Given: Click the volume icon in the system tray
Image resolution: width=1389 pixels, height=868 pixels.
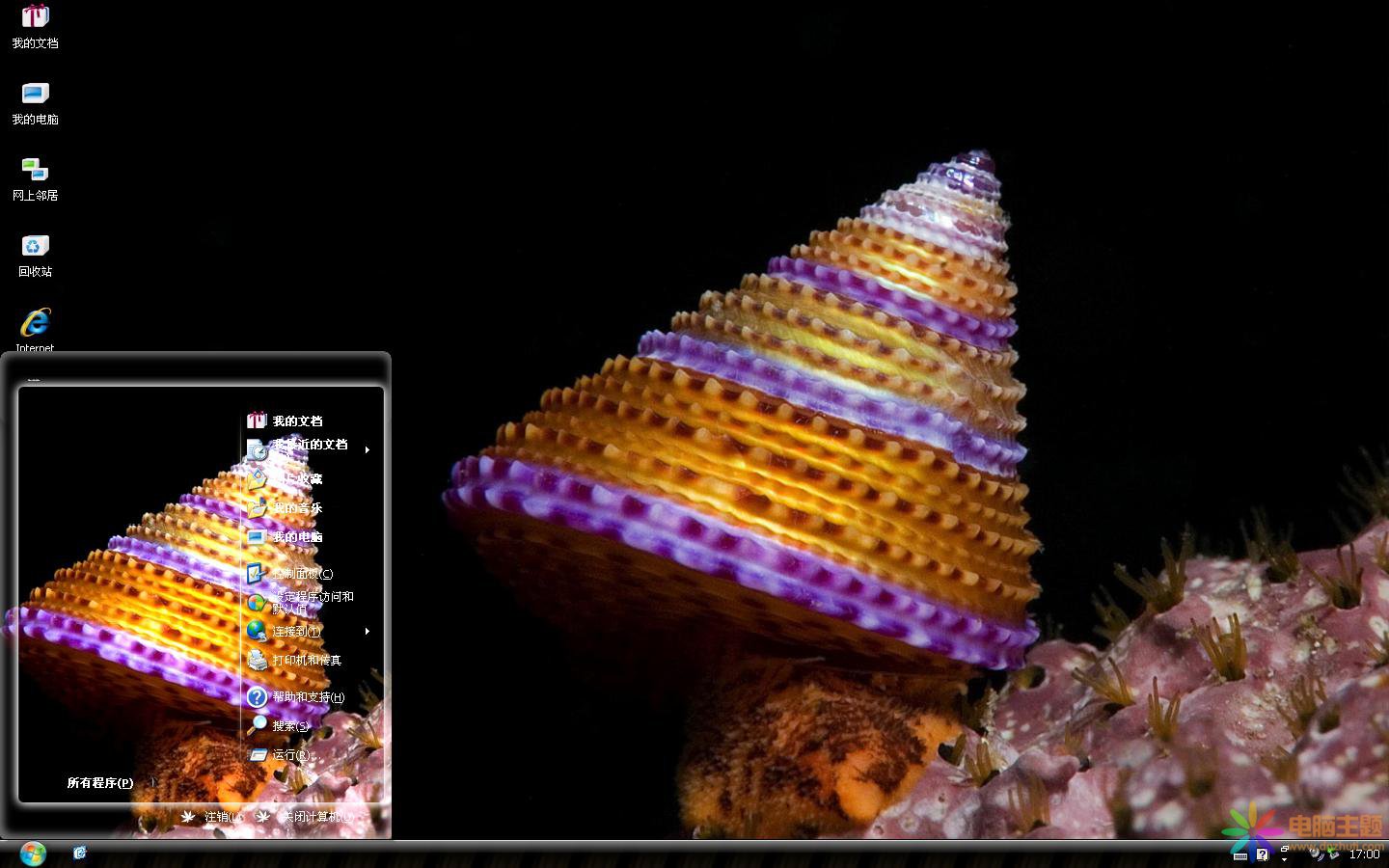Looking at the screenshot, I should click(x=1315, y=854).
